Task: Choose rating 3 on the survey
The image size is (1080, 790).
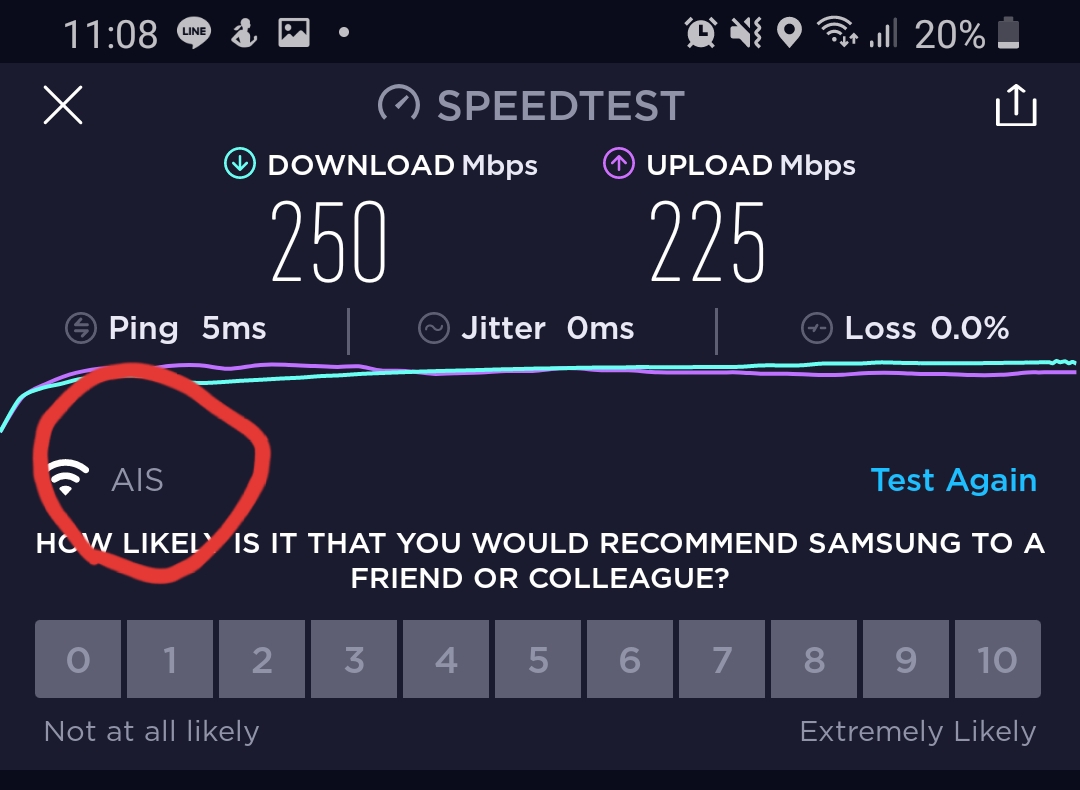Action: (x=354, y=659)
